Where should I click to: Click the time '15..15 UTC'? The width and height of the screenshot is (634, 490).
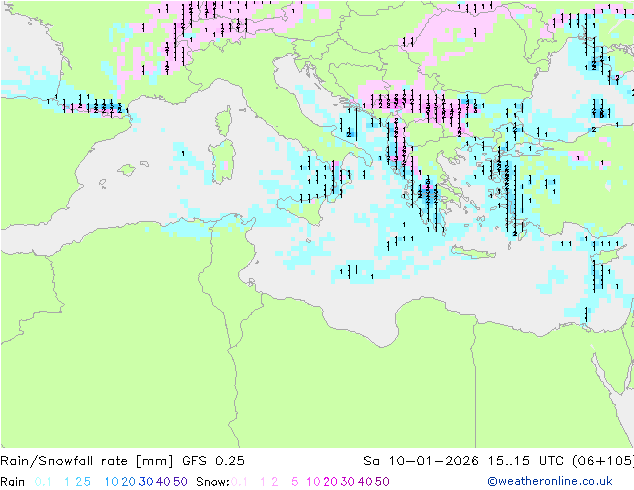[526, 461]
